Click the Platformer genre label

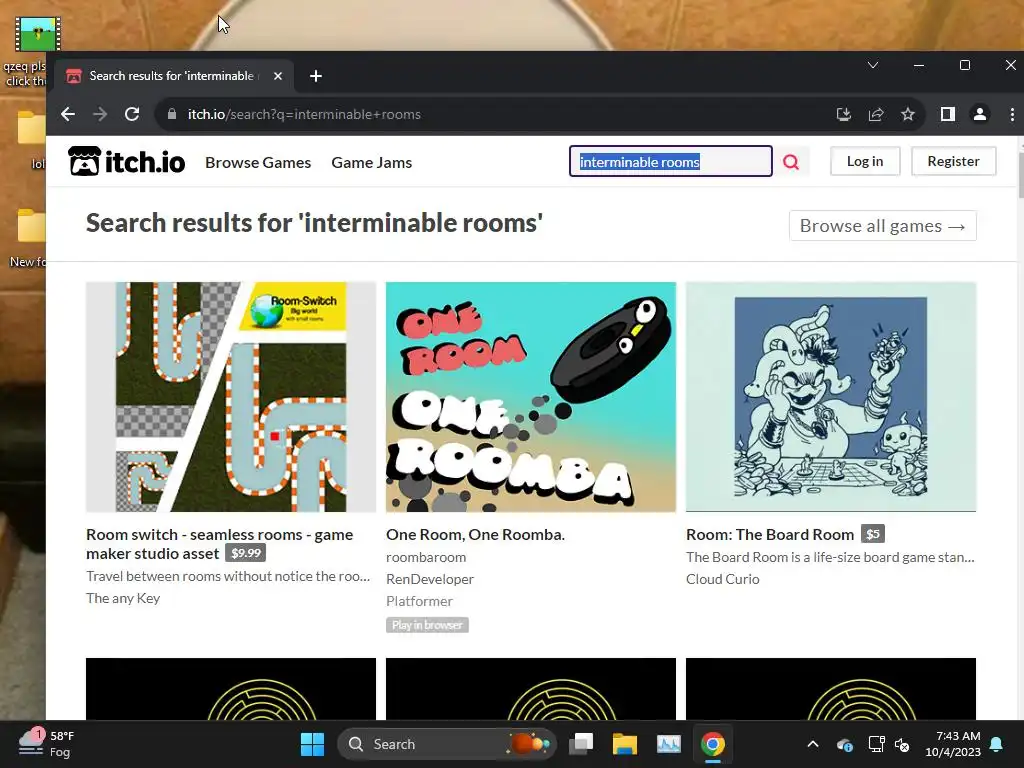[x=419, y=601]
